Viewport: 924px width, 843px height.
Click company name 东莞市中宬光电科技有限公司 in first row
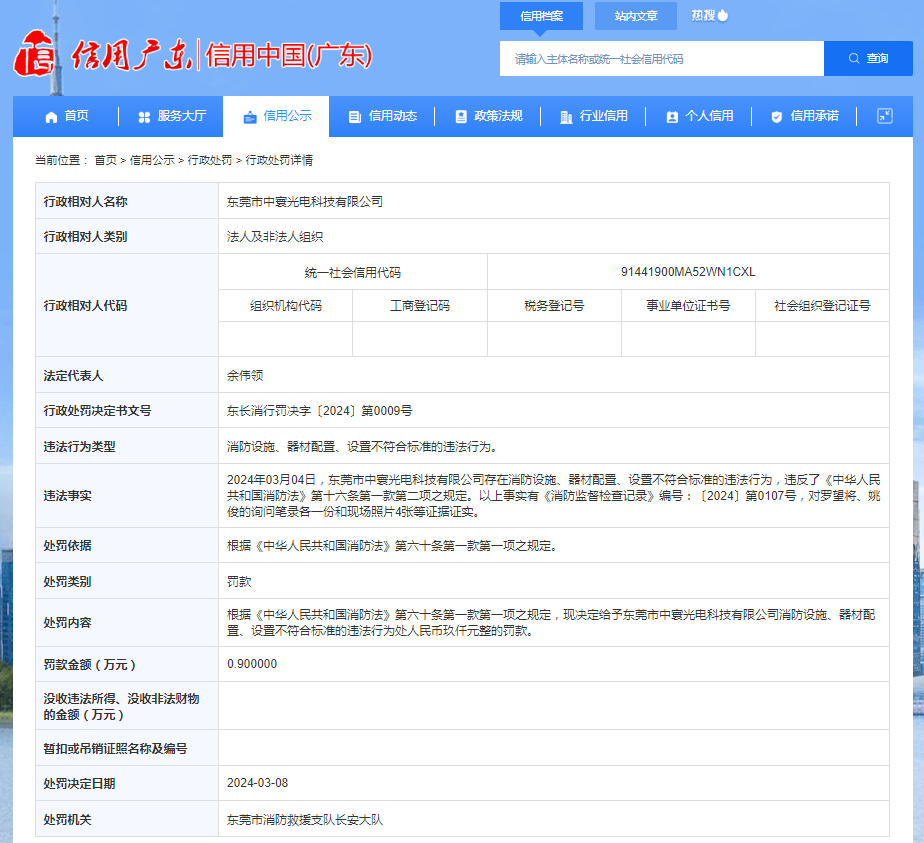(x=305, y=202)
